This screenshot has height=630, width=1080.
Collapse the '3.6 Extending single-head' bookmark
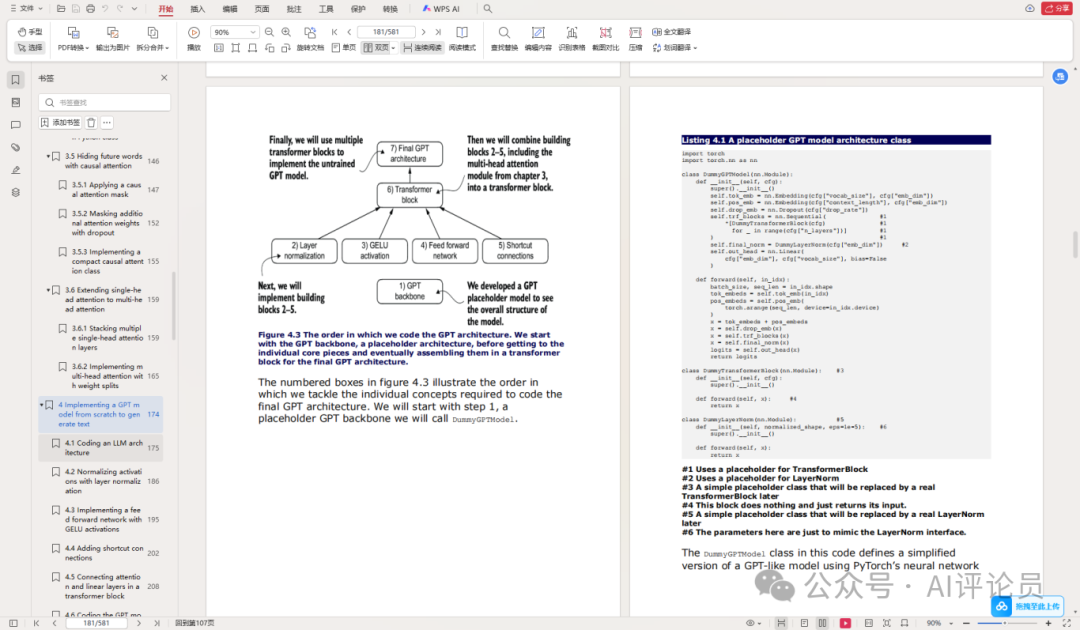click(x=48, y=291)
